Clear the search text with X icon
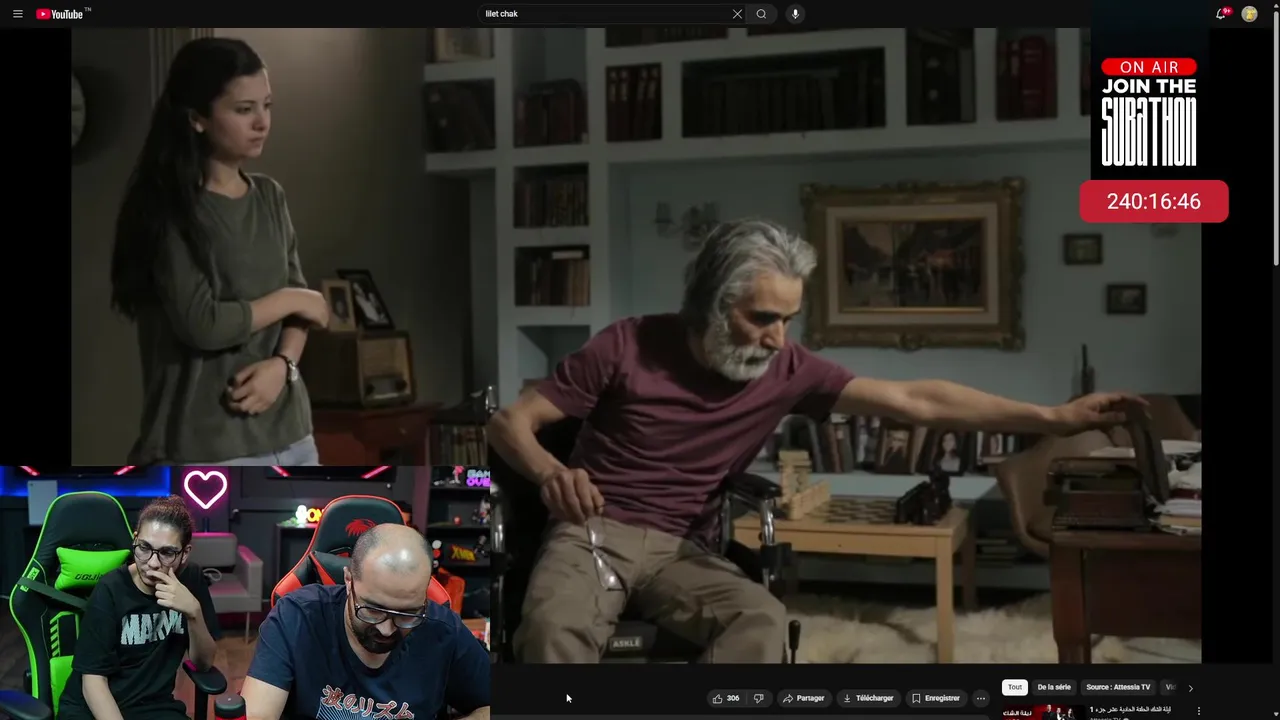1280x720 pixels. (x=737, y=14)
